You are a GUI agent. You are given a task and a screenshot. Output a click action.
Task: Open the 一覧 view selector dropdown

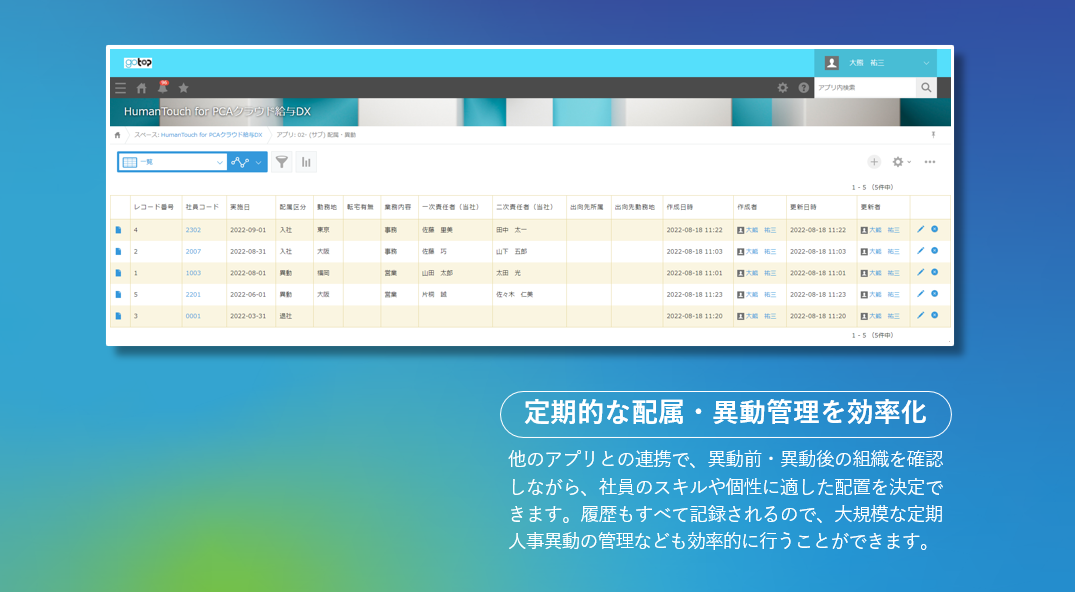[173, 162]
